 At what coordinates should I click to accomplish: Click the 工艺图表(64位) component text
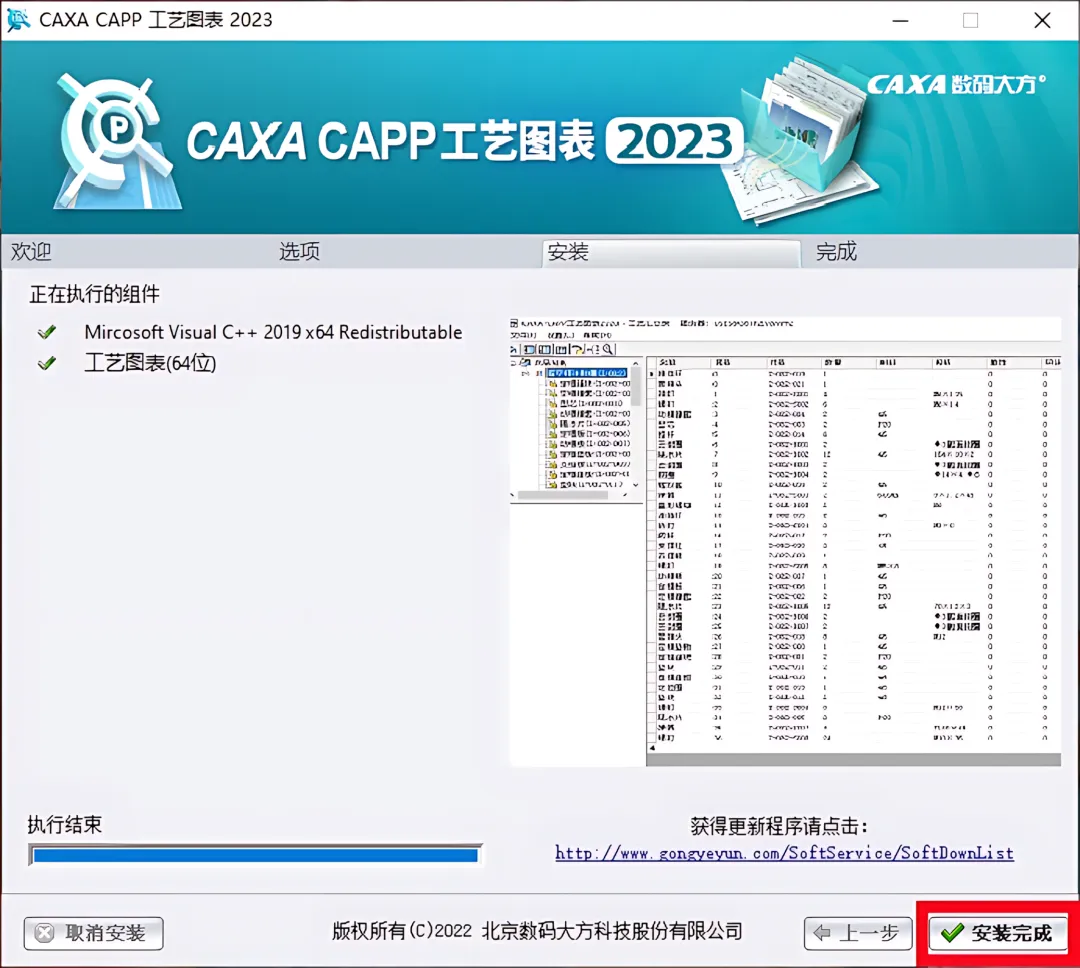[x=150, y=362]
